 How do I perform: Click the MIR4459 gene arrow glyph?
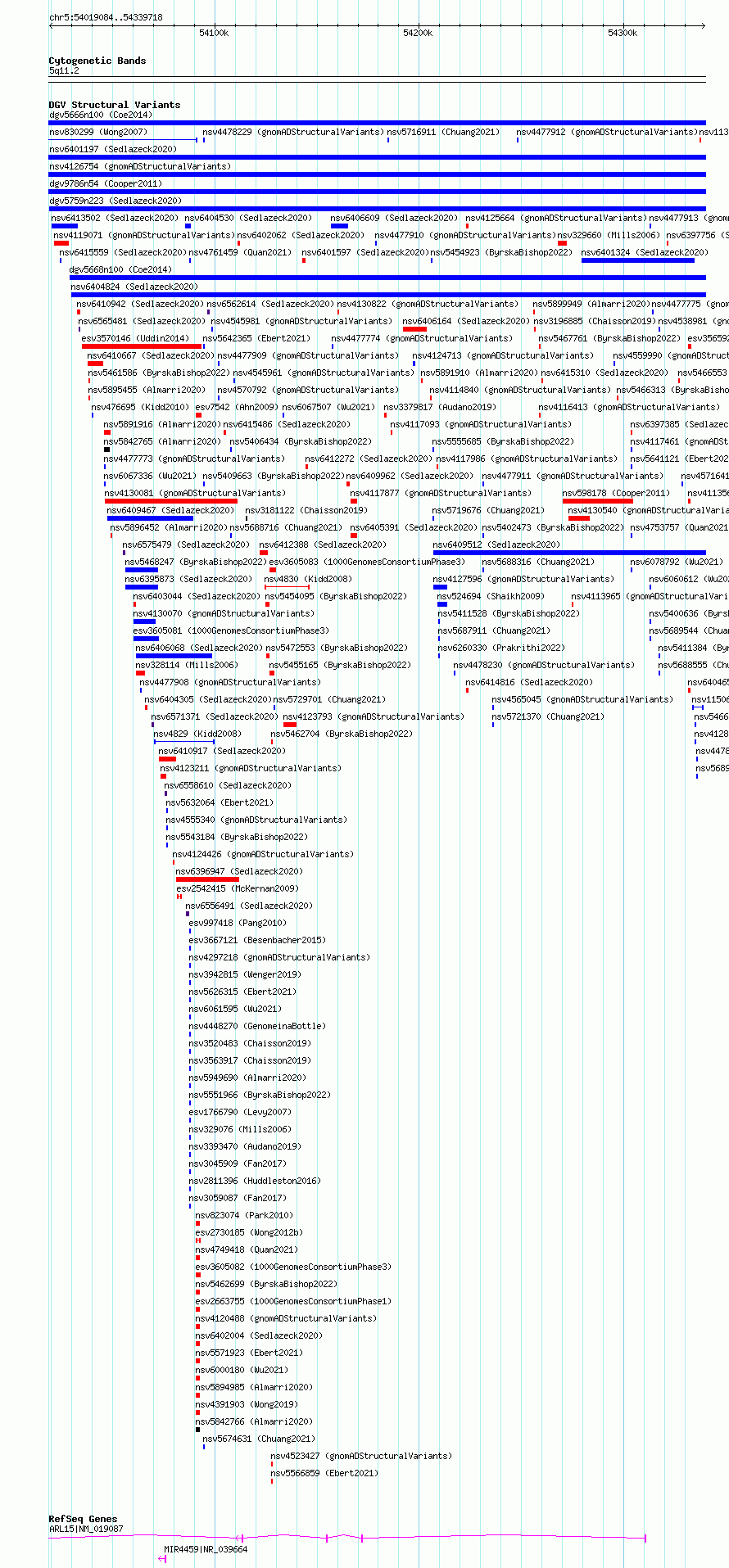[x=162, y=1558]
